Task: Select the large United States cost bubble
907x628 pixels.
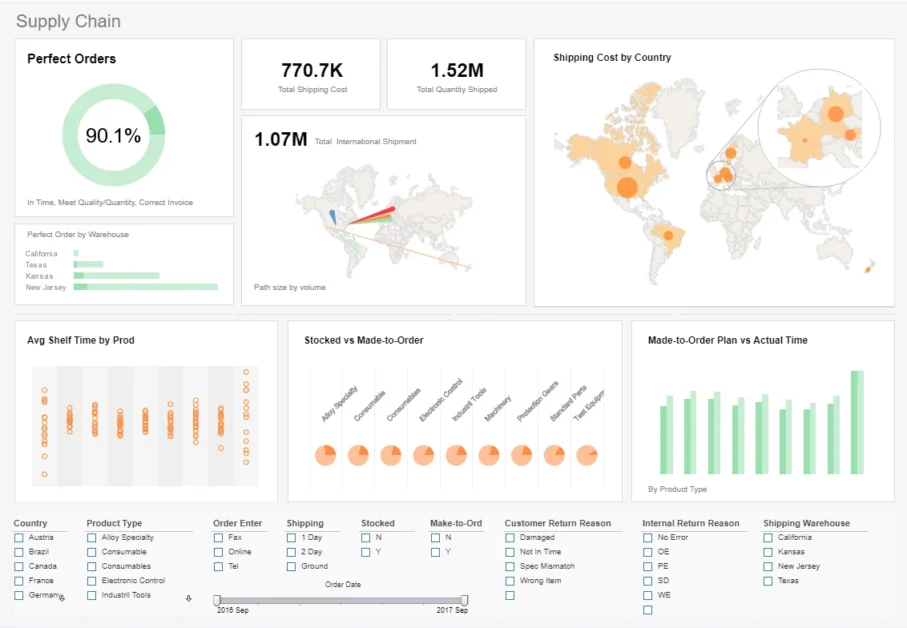Action: pyautogui.click(x=627, y=187)
